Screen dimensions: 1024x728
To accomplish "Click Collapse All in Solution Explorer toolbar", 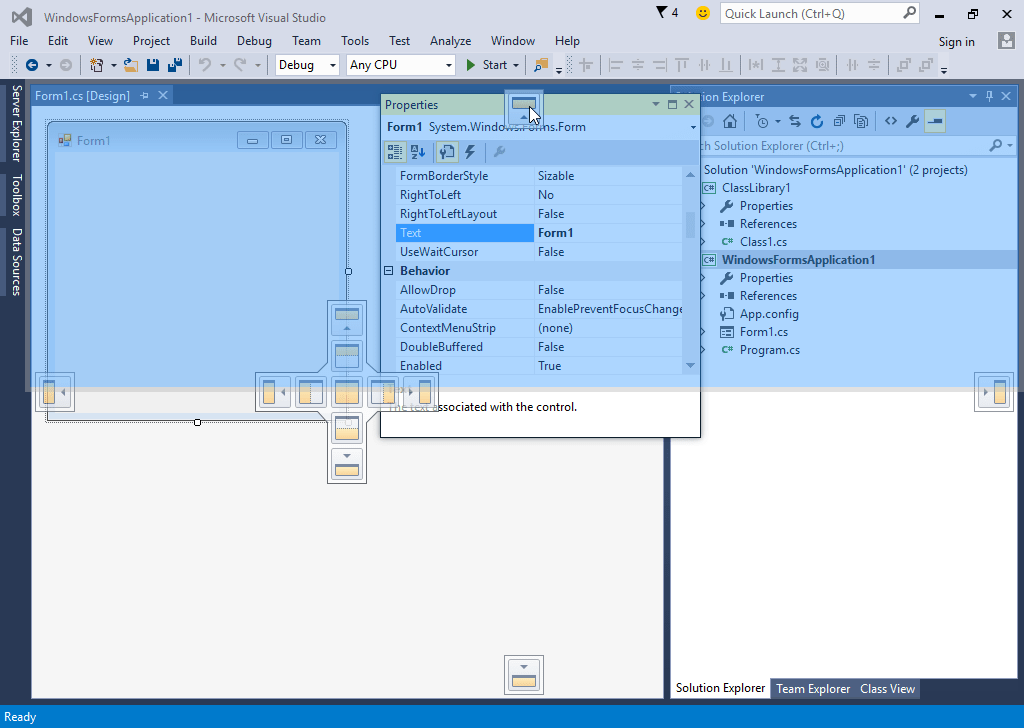I will [x=839, y=121].
